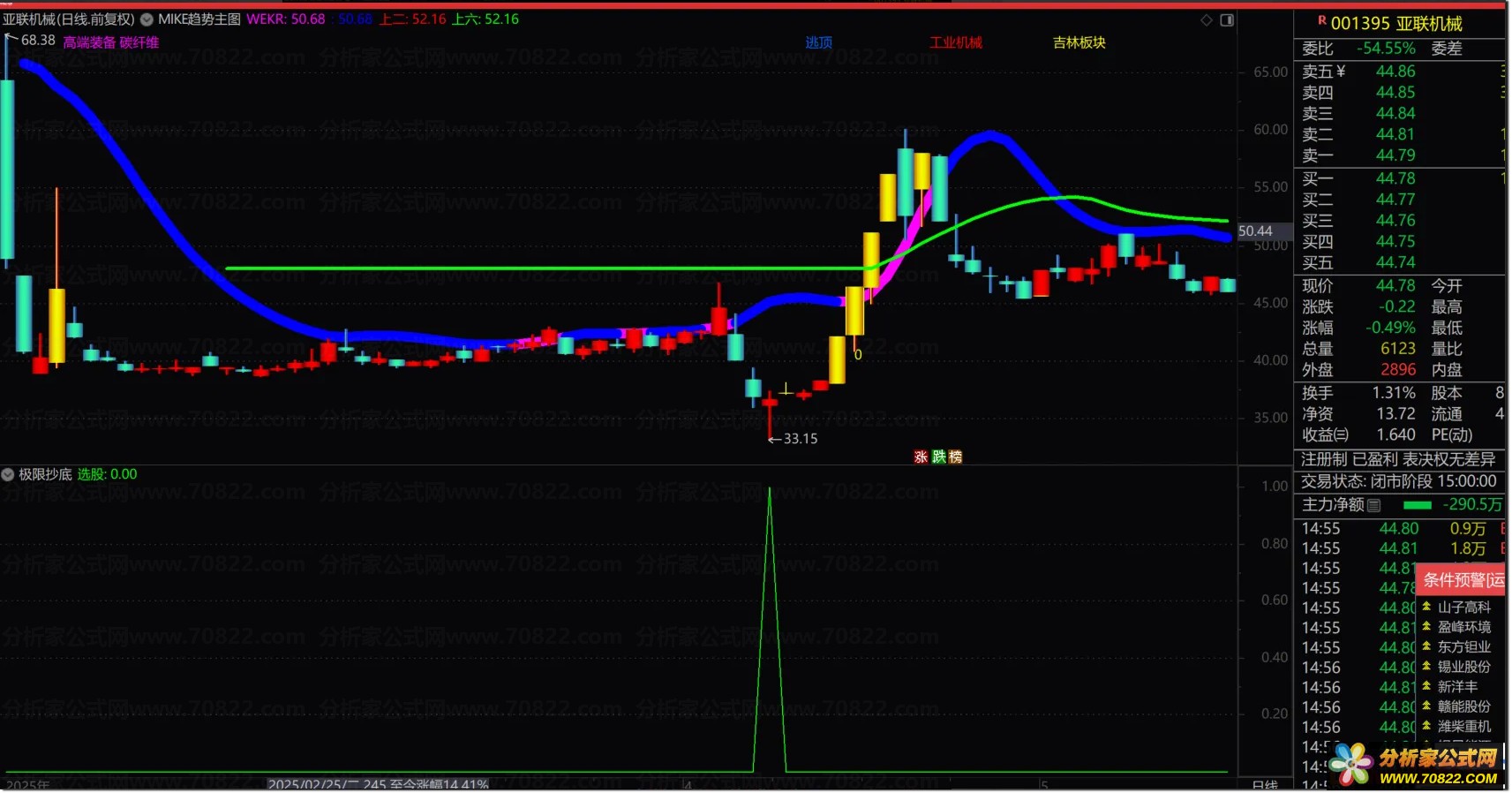The image size is (1512, 793).
Task: Click the 逃顶 signal label
Action: coord(819,42)
